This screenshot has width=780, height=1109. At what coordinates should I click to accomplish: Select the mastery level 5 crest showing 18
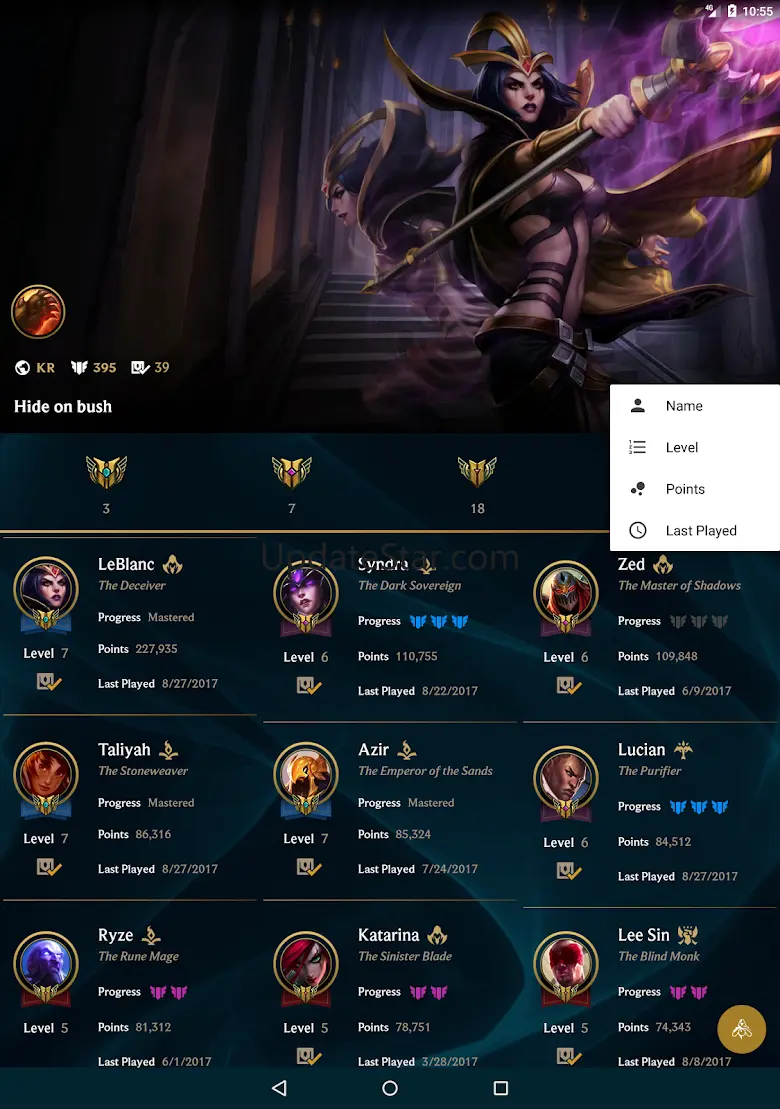tap(477, 472)
